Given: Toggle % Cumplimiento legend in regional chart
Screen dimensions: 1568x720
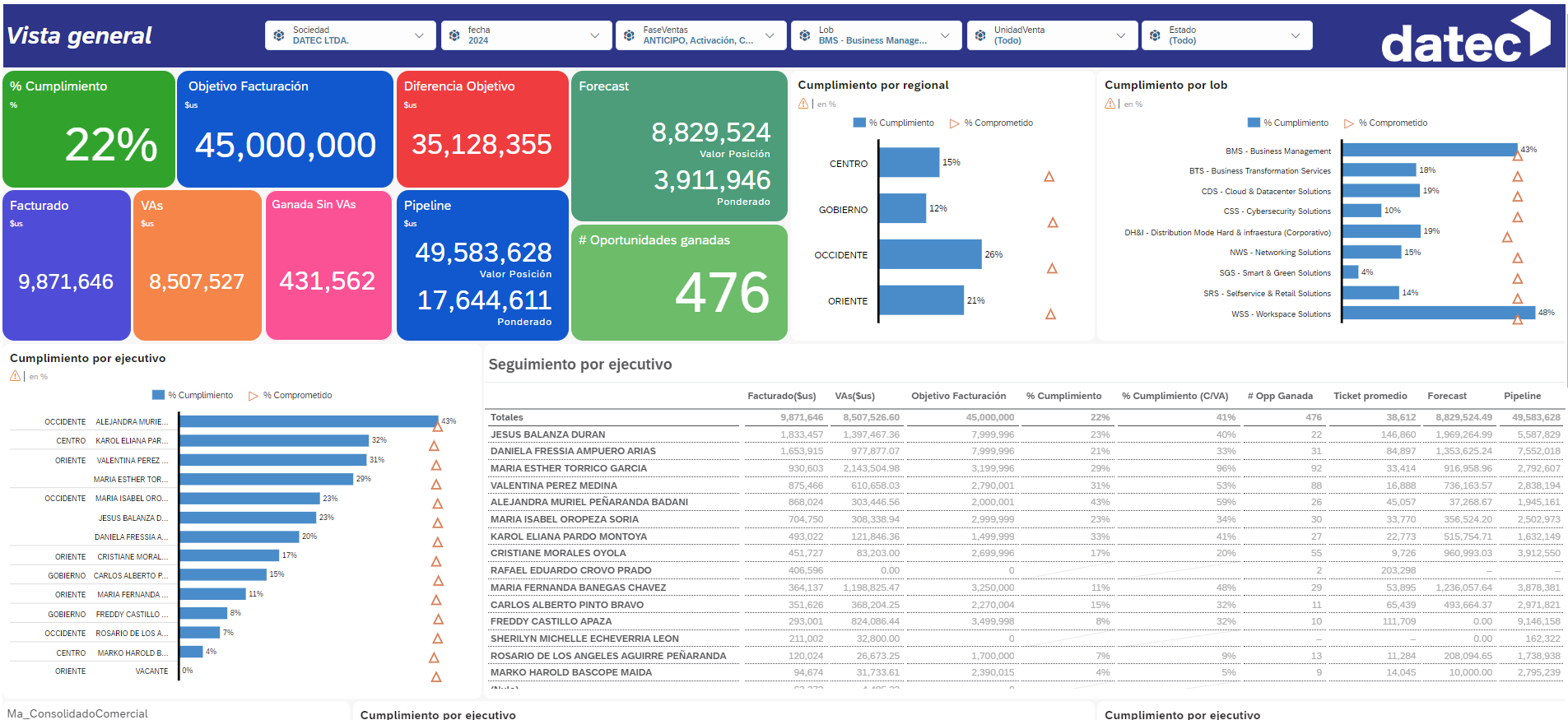Looking at the screenshot, I should 894,123.
